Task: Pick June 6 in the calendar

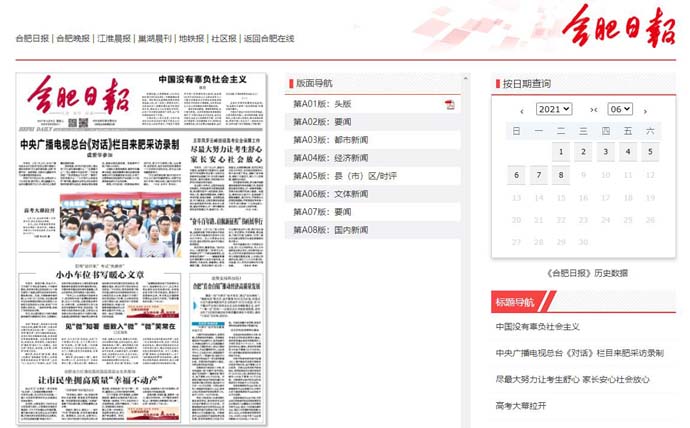Action: [517, 175]
